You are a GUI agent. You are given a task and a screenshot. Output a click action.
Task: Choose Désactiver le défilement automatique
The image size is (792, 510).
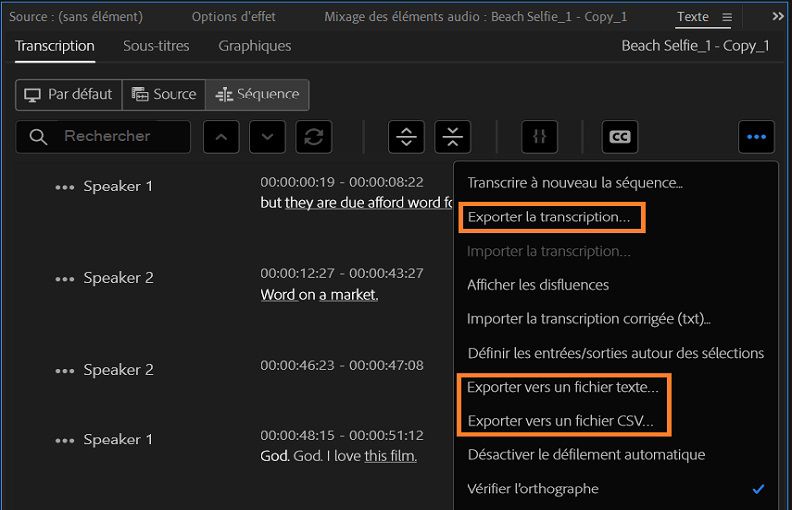(616, 454)
